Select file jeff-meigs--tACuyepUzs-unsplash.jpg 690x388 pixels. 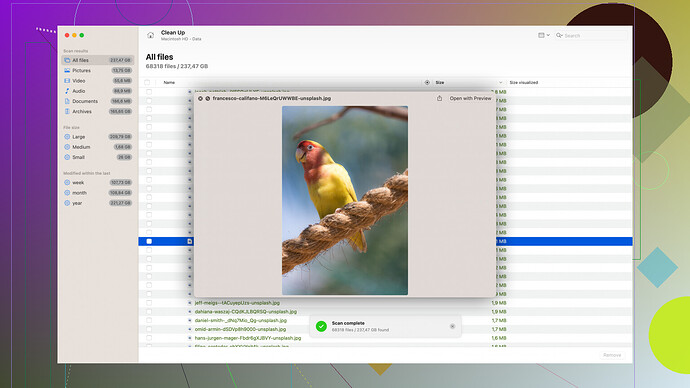(237, 303)
